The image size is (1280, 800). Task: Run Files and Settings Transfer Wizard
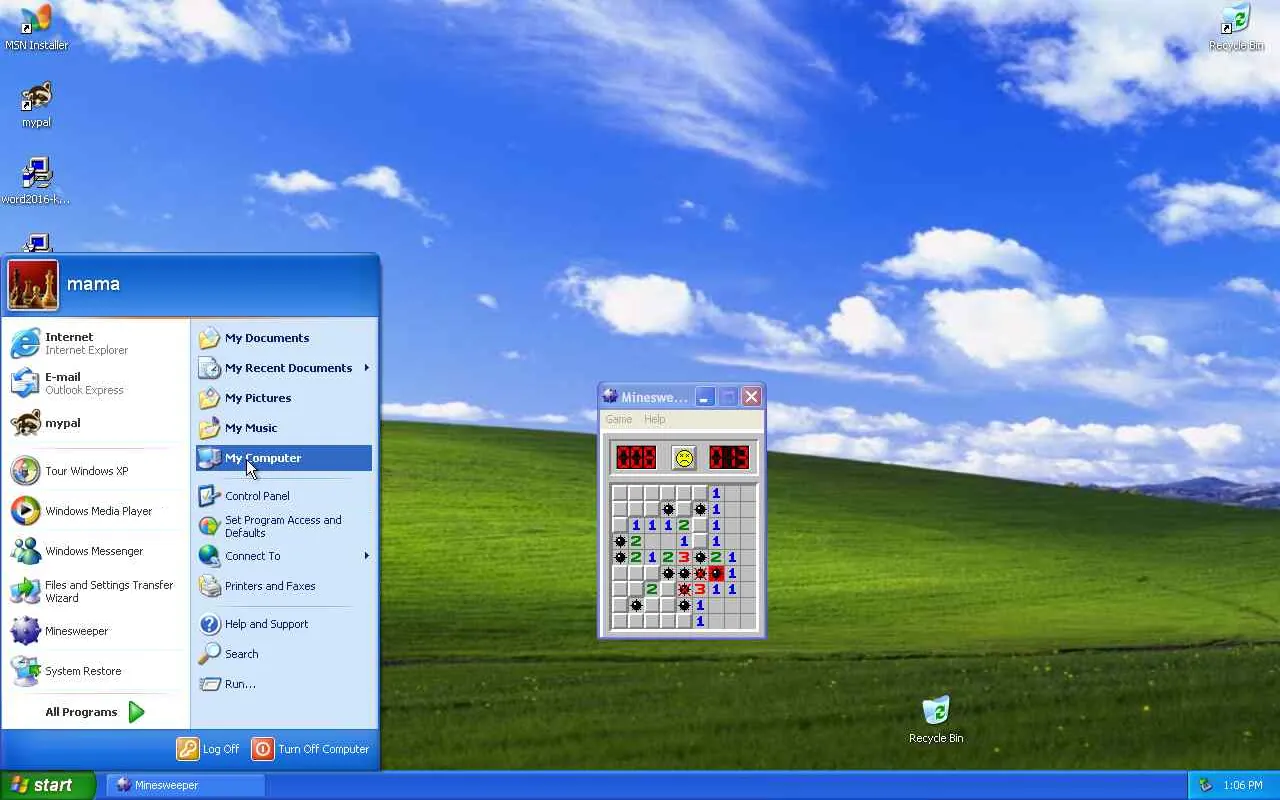click(x=97, y=591)
